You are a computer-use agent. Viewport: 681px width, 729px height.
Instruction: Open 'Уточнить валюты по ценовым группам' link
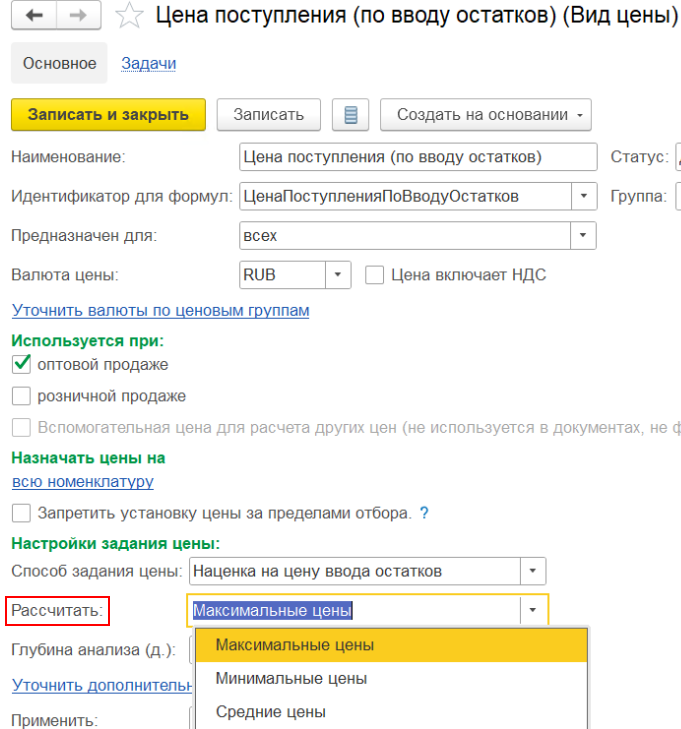(160, 310)
